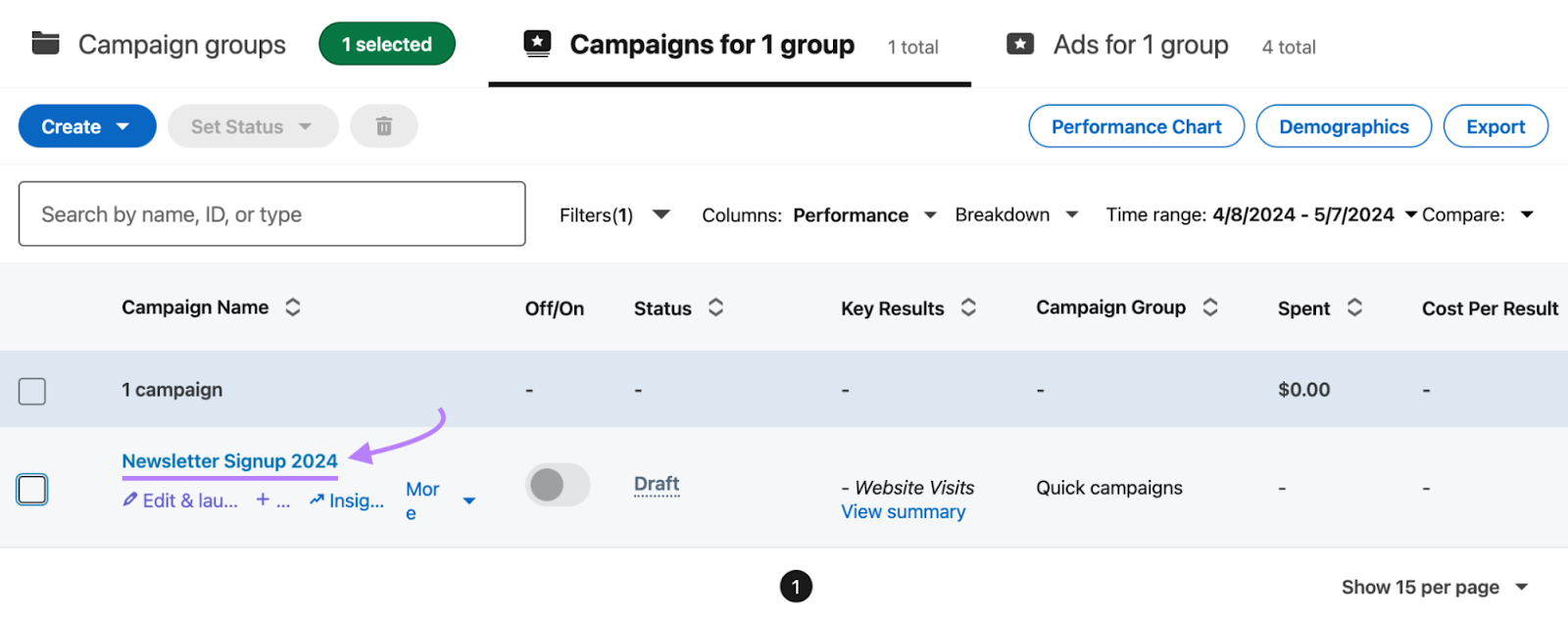1568x621 pixels.
Task: Check the select-all checkbox in the header row
Action: click(31, 390)
